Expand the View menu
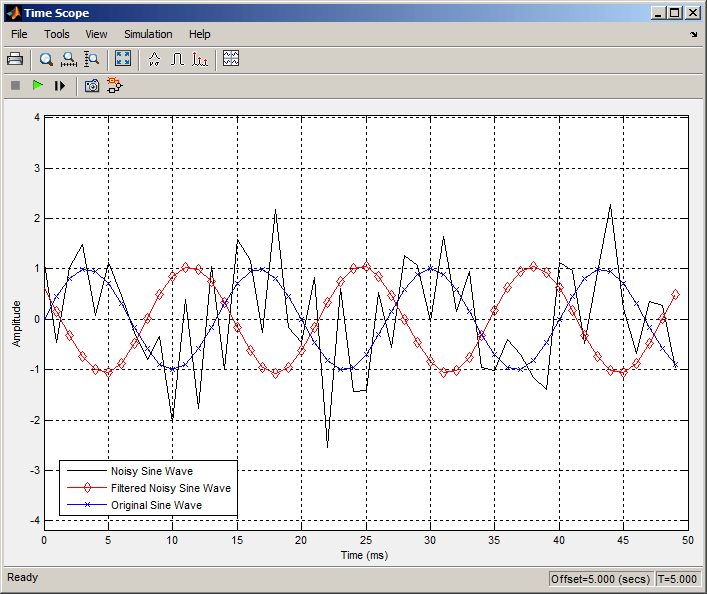This screenshot has height=594, width=707. [x=96, y=34]
